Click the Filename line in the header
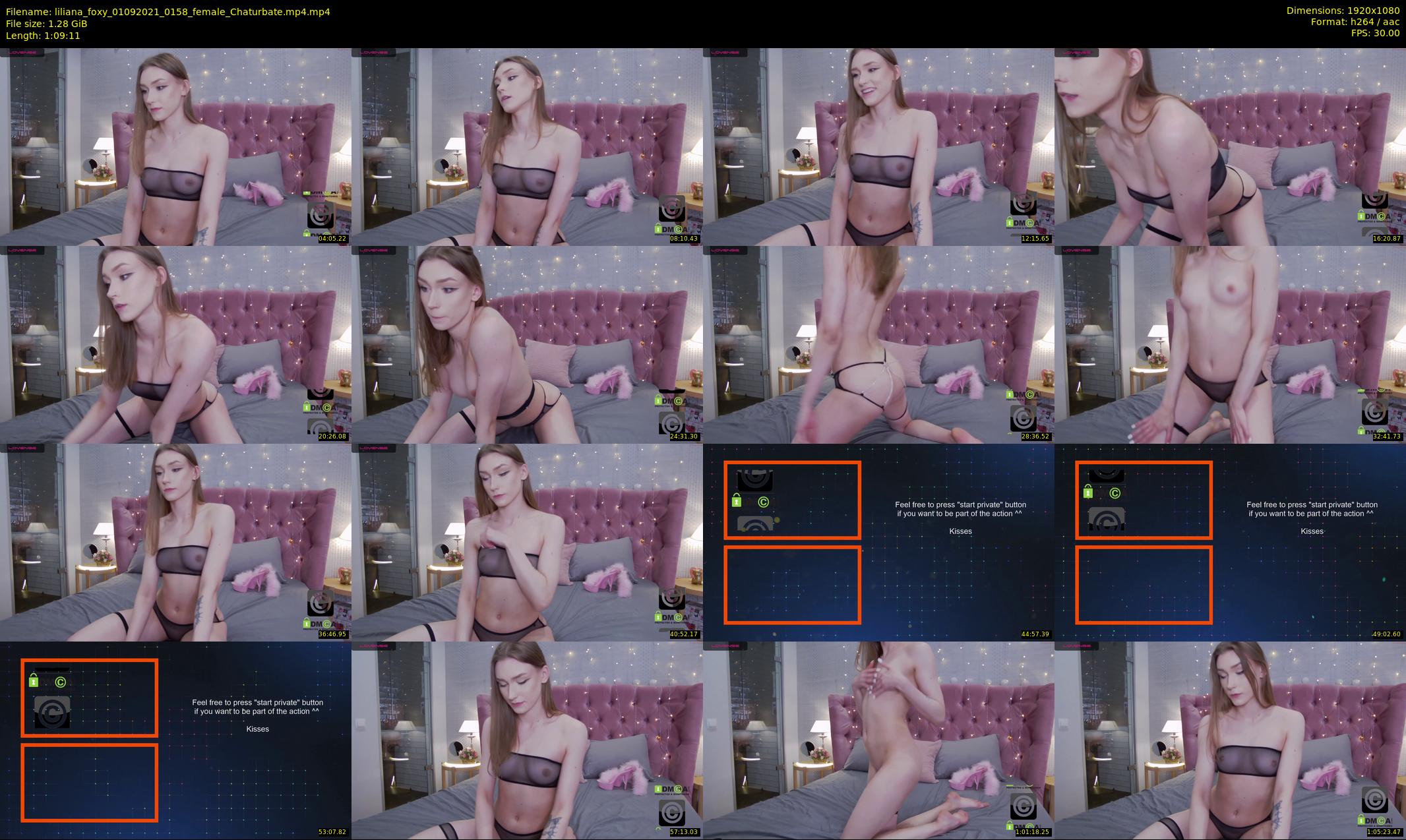 tap(168, 11)
